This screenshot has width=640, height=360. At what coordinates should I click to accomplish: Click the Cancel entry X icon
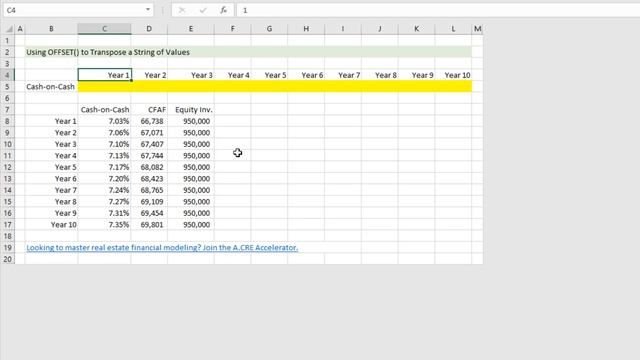182,10
